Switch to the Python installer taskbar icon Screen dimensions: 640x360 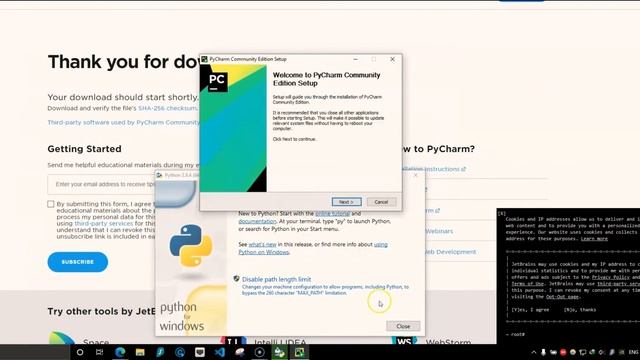coord(280,352)
